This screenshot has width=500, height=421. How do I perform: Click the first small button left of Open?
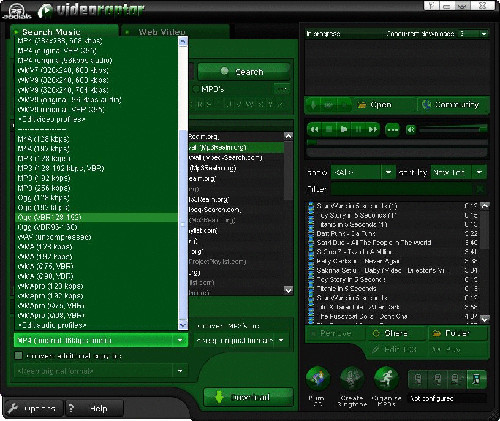(x=313, y=105)
